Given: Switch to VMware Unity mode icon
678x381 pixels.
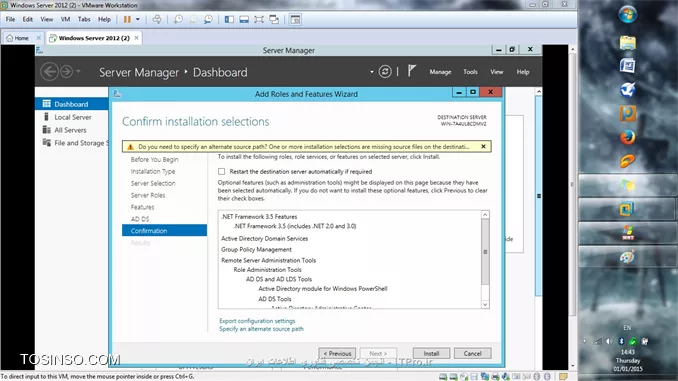Looking at the screenshot, I should point(274,19).
